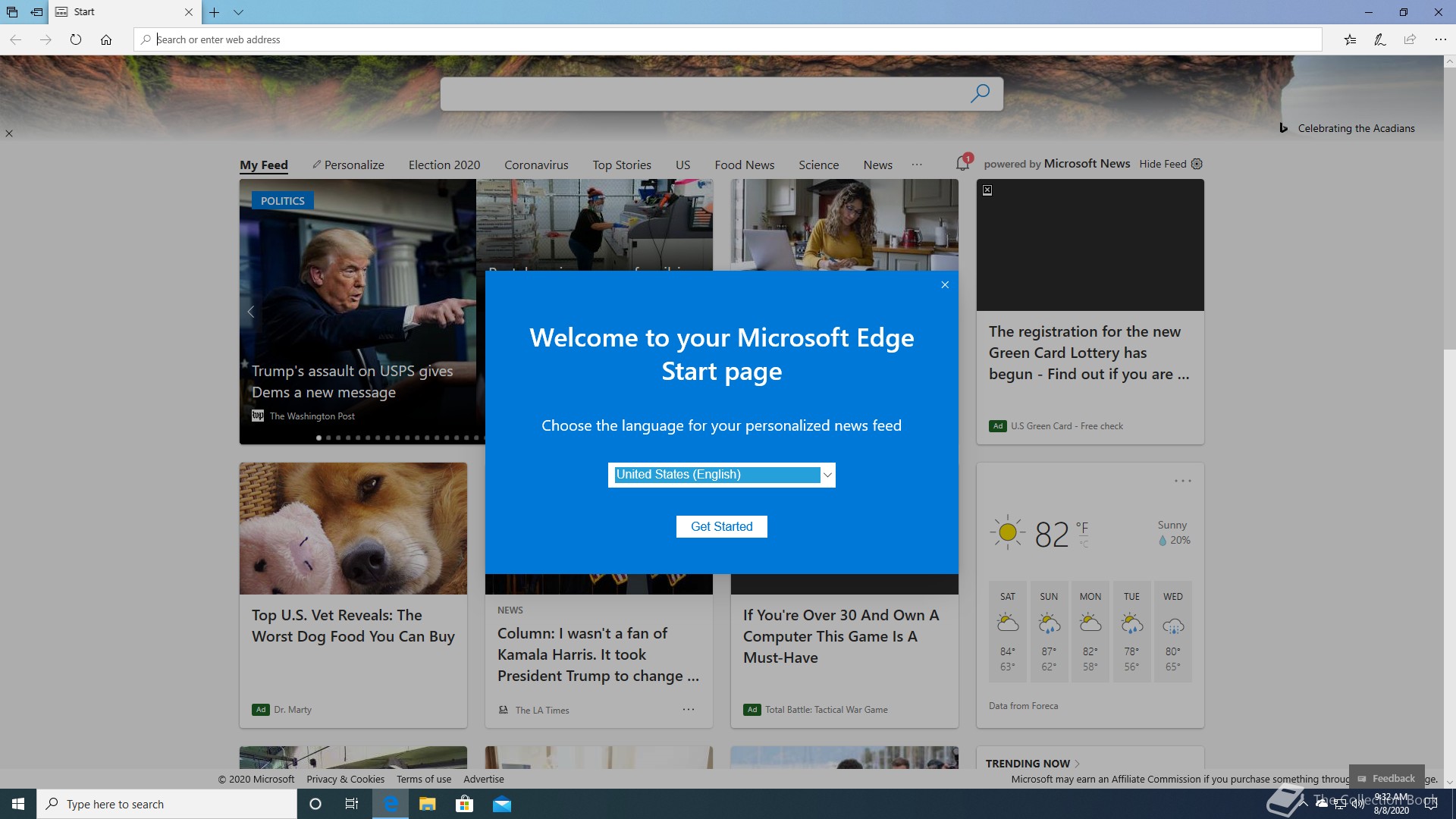This screenshot has width=1456, height=819.
Task: Click the Add notes pen icon
Action: 1380,39
